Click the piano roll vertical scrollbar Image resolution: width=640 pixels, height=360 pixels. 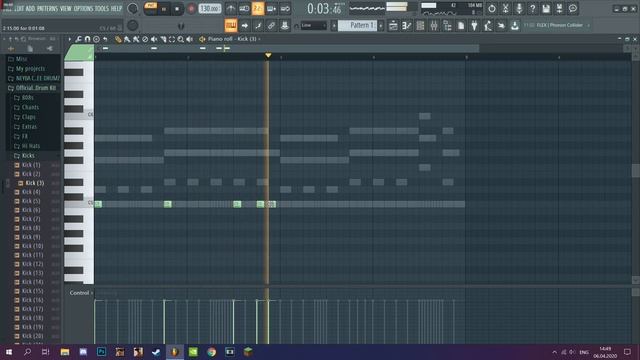tap(636, 171)
